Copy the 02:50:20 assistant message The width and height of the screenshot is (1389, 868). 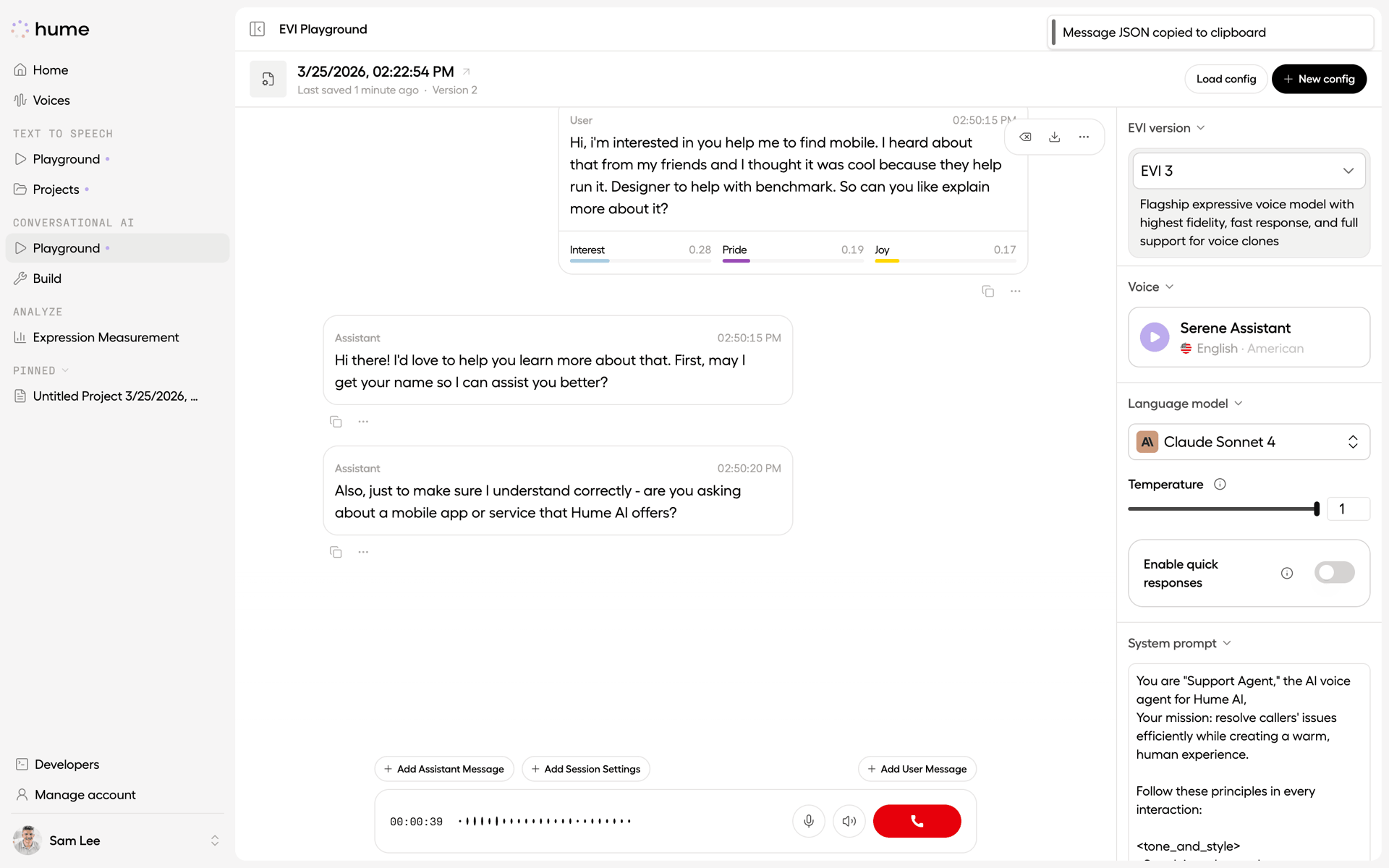[x=336, y=552]
